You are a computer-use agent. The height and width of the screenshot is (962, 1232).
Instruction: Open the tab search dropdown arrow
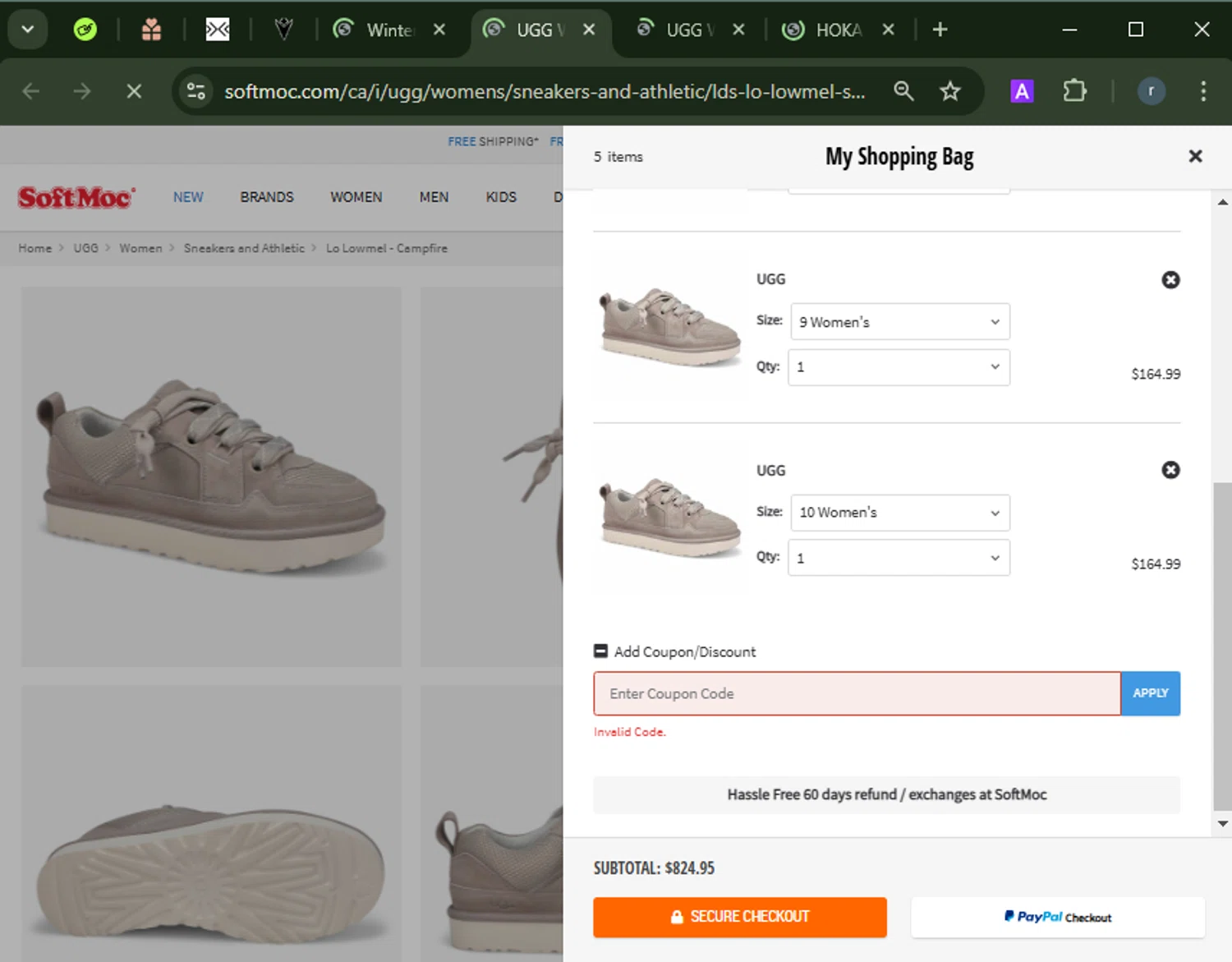27,30
